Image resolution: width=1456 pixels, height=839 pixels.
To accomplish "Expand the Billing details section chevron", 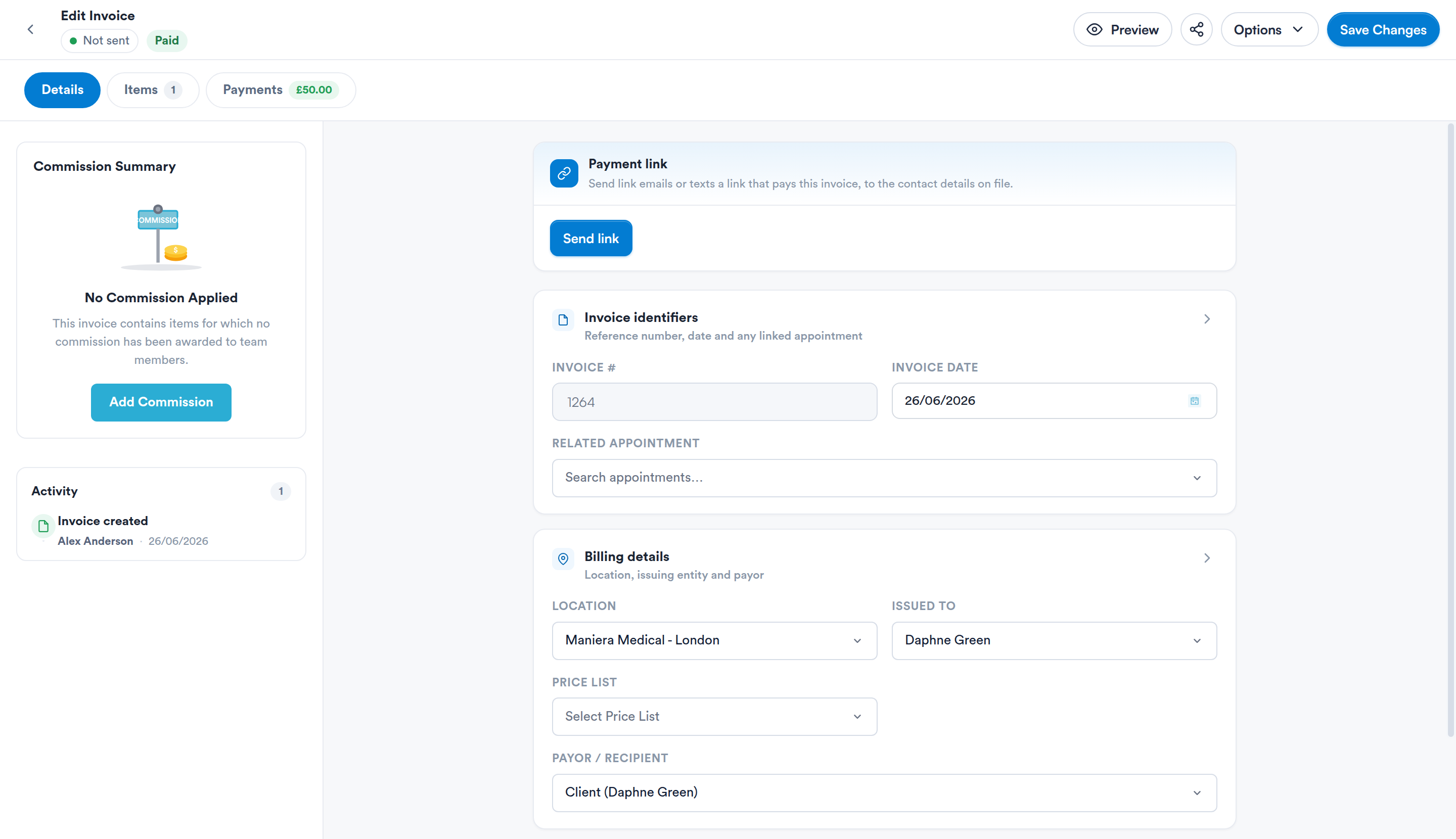I will (x=1207, y=558).
